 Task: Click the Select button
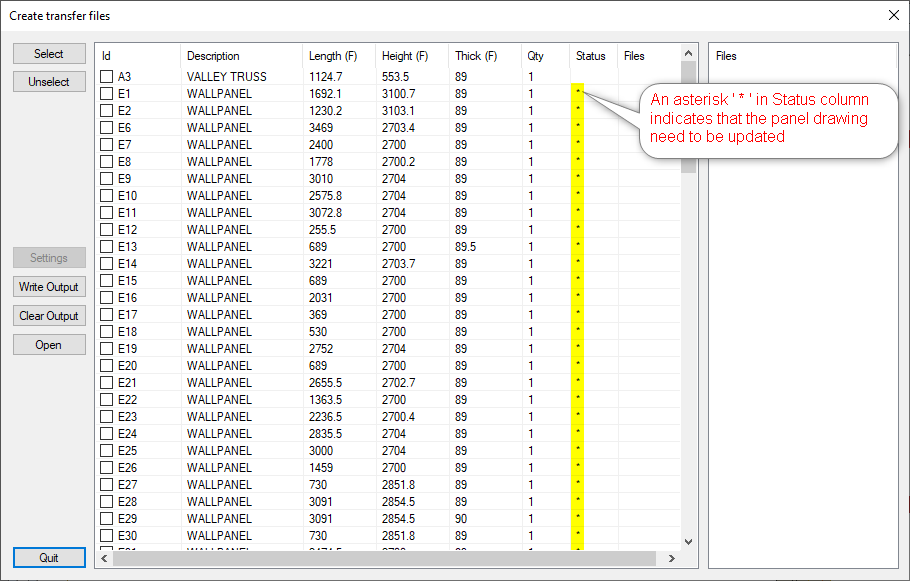pyautogui.click(x=49, y=54)
